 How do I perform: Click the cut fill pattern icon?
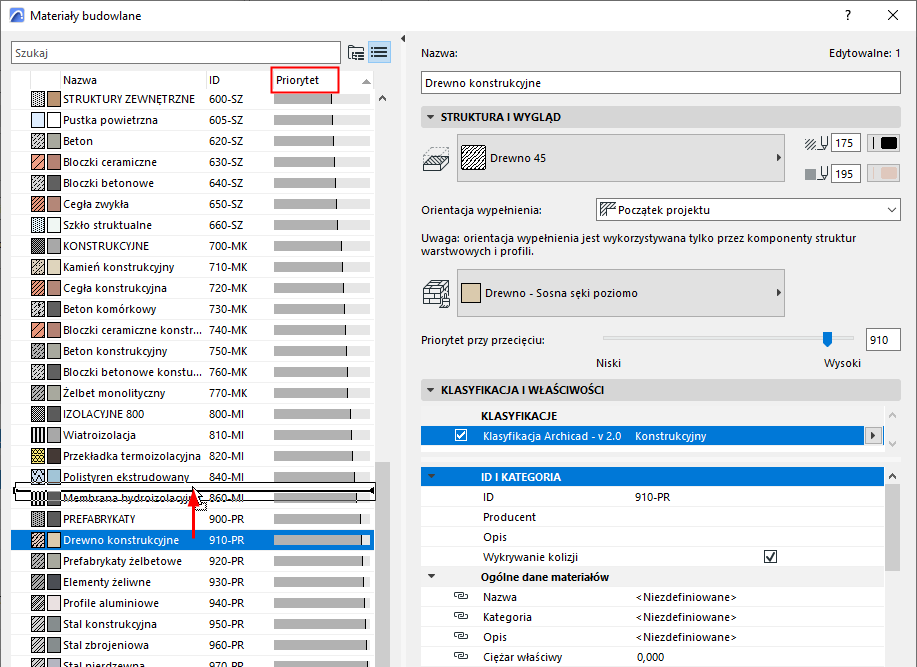[x=436, y=158]
